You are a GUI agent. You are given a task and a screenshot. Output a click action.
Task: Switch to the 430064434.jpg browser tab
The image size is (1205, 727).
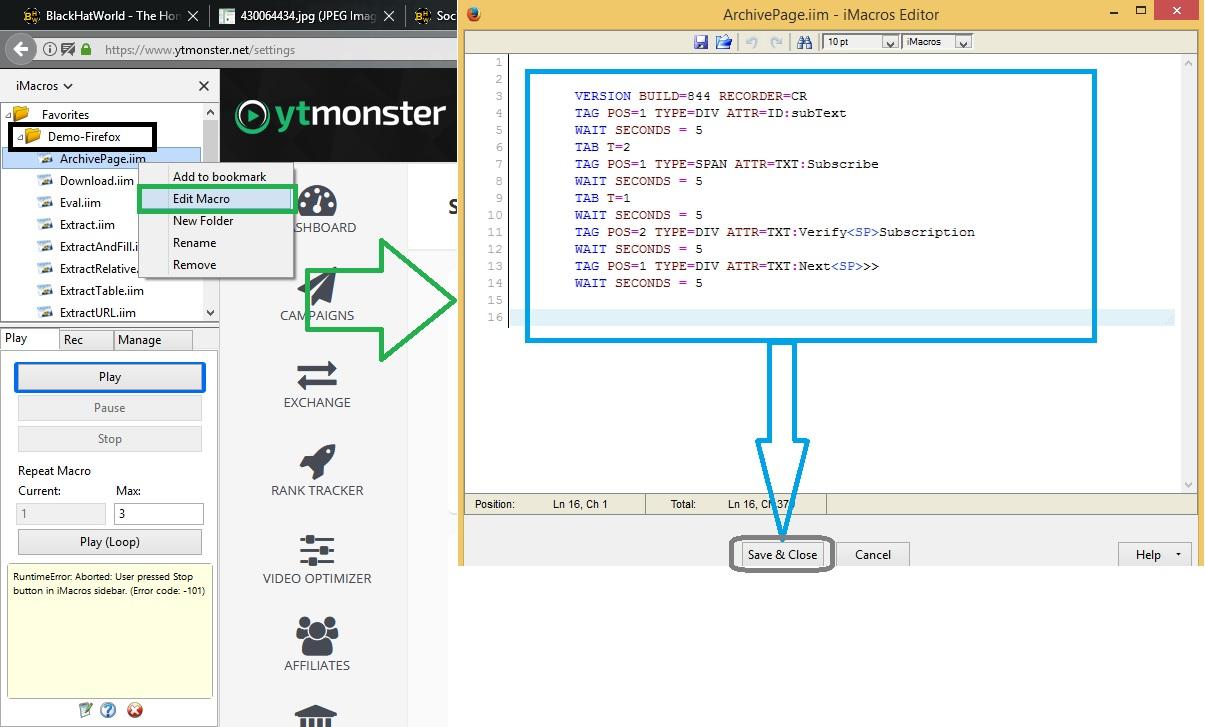pos(306,16)
